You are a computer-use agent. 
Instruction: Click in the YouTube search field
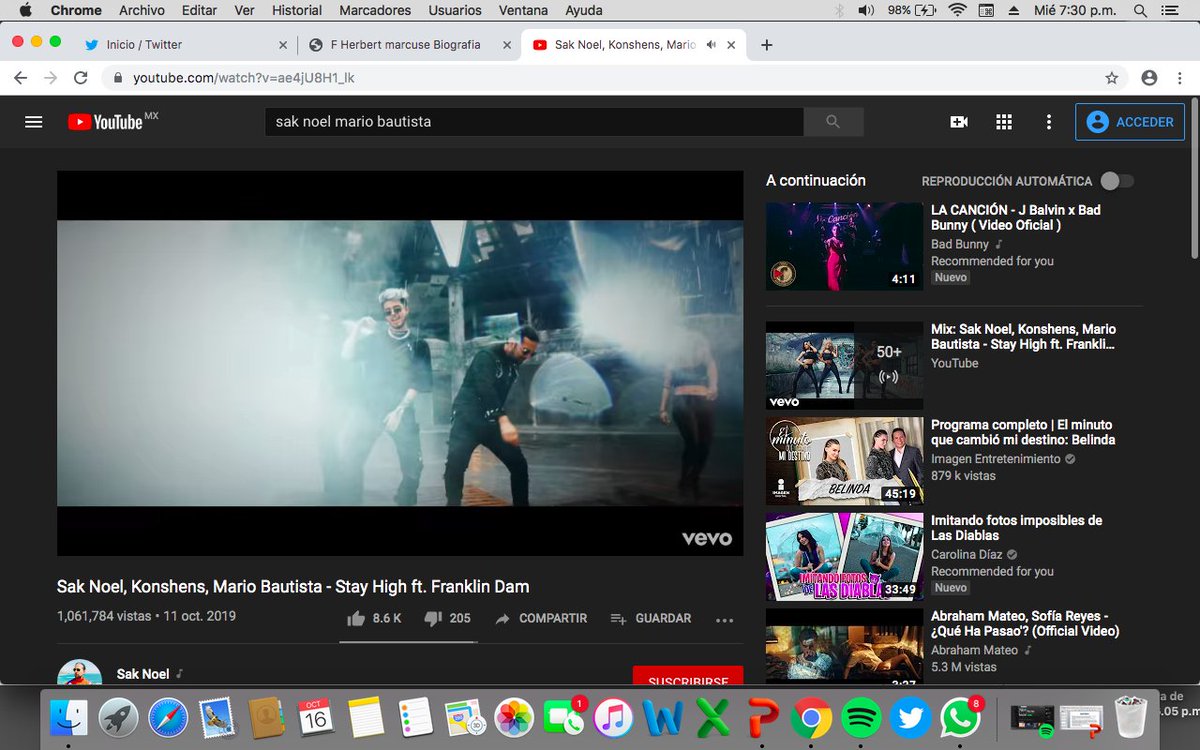tap(534, 122)
